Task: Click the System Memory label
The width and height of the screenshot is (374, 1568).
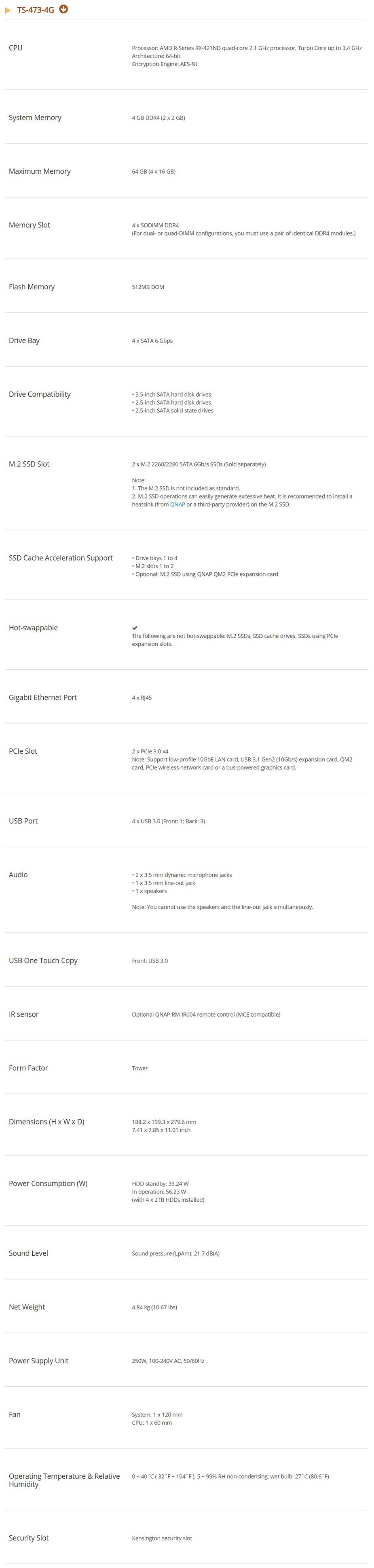Action: click(35, 118)
